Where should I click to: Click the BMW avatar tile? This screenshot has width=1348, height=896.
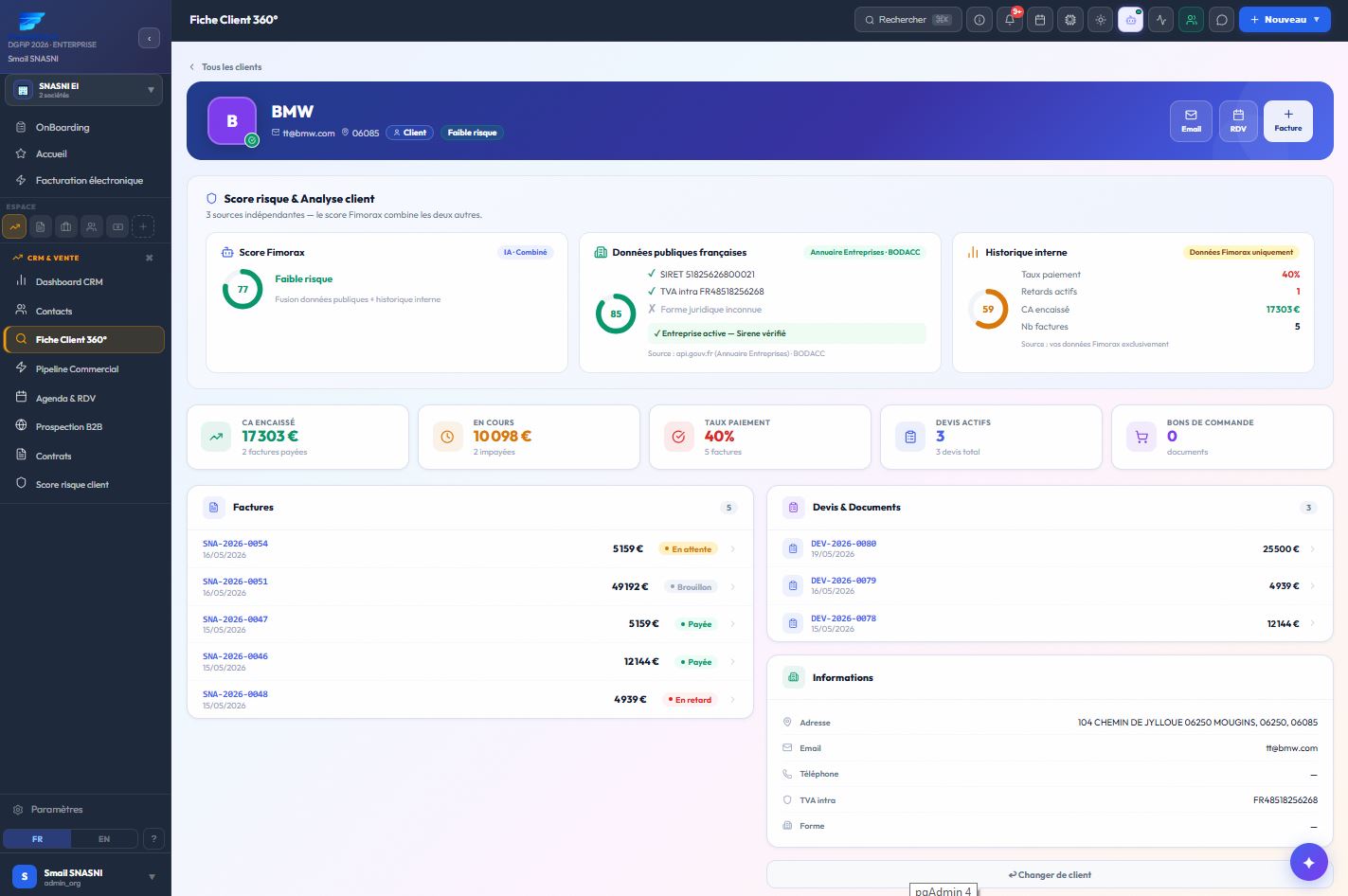(x=232, y=121)
